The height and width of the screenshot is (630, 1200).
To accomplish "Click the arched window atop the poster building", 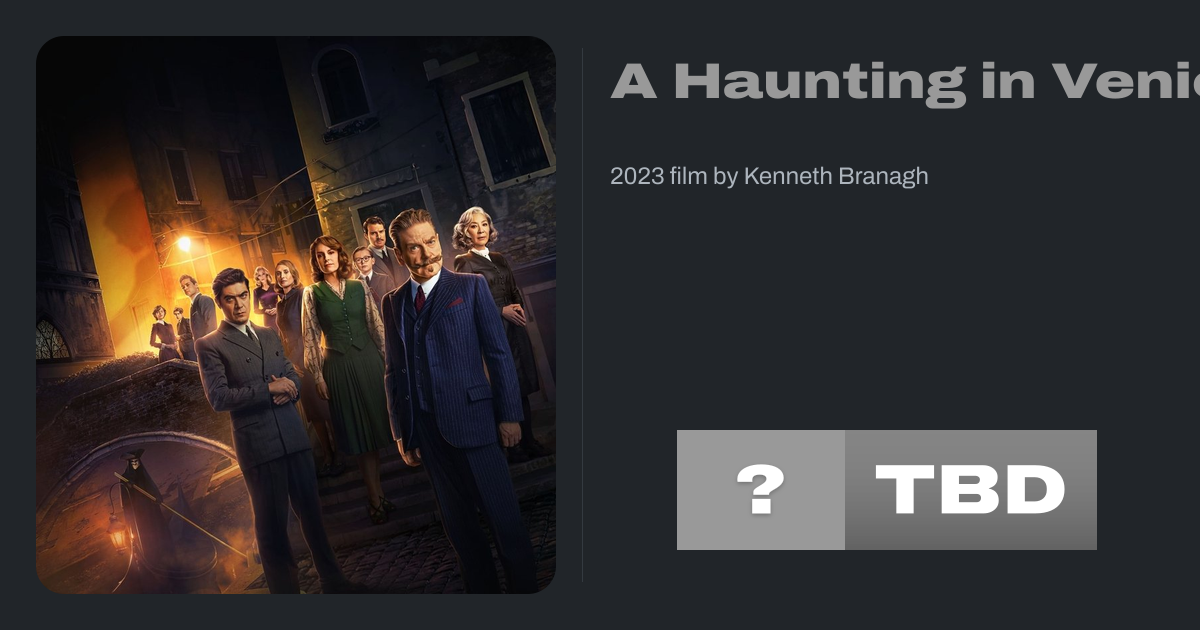I will [x=343, y=85].
